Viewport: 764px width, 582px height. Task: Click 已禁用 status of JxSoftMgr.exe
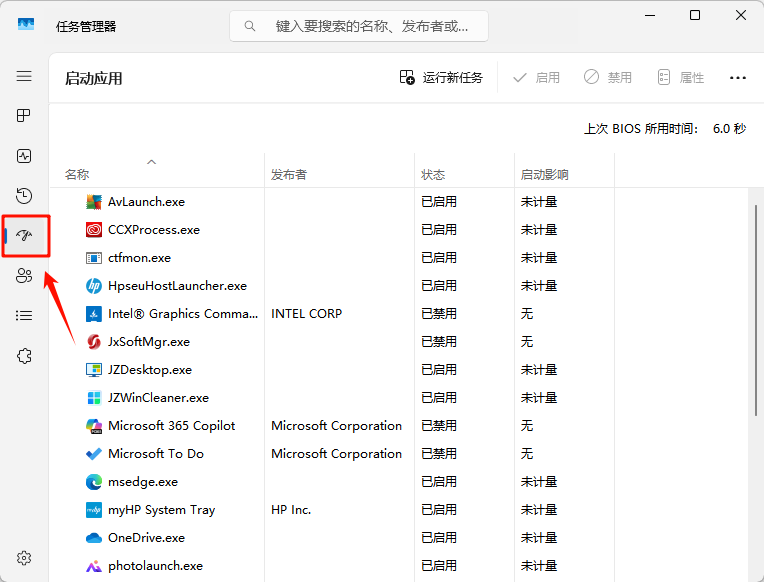click(x=439, y=342)
